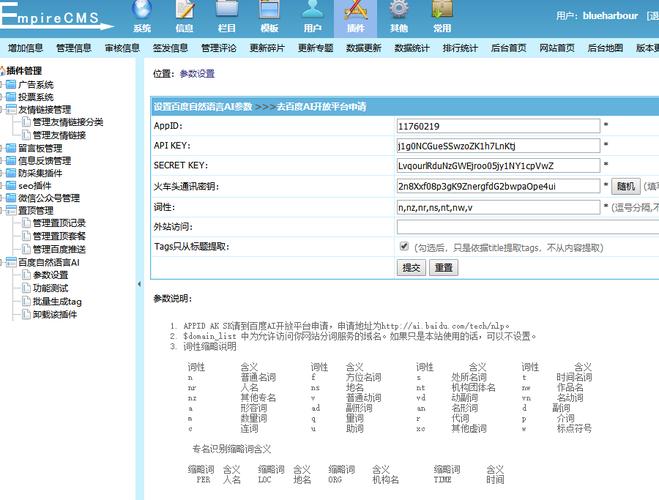Click the home icon beside 插件管理
This screenshot has height=500, width=659.
[3, 71]
